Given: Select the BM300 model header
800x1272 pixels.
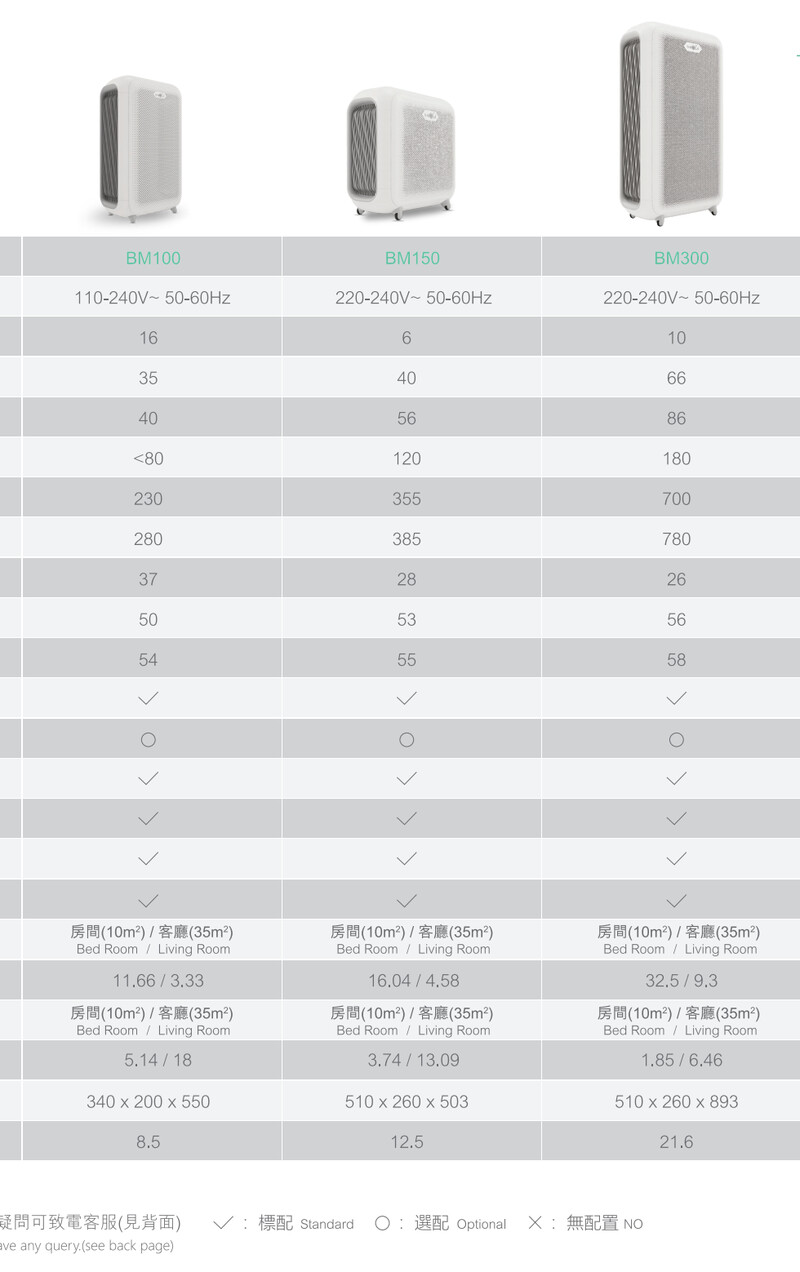Looking at the screenshot, I should point(681,258).
